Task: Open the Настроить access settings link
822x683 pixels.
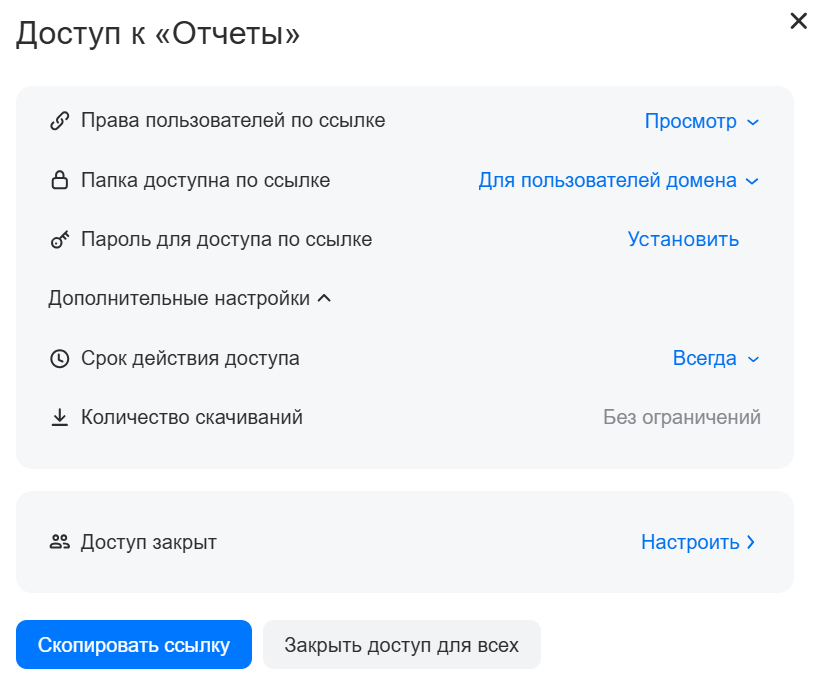Action: (x=690, y=542)
